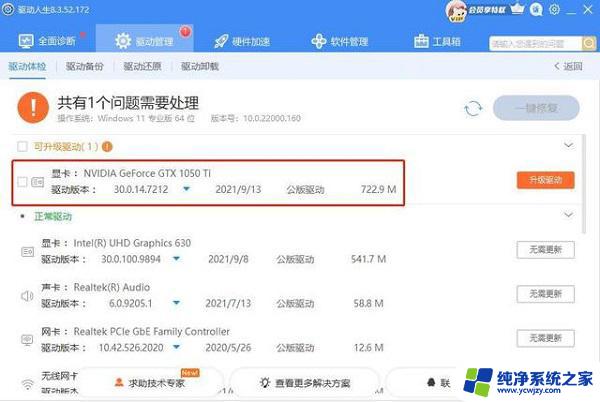The height and width of the screenshot is (402, 600).
Task: Click the 硬件加速 rocket icon
Action: point(221,41)
